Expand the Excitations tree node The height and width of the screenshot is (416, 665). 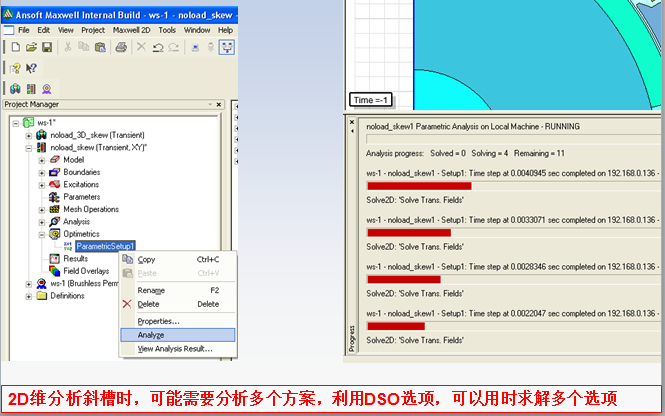click(x=42, y=185)
